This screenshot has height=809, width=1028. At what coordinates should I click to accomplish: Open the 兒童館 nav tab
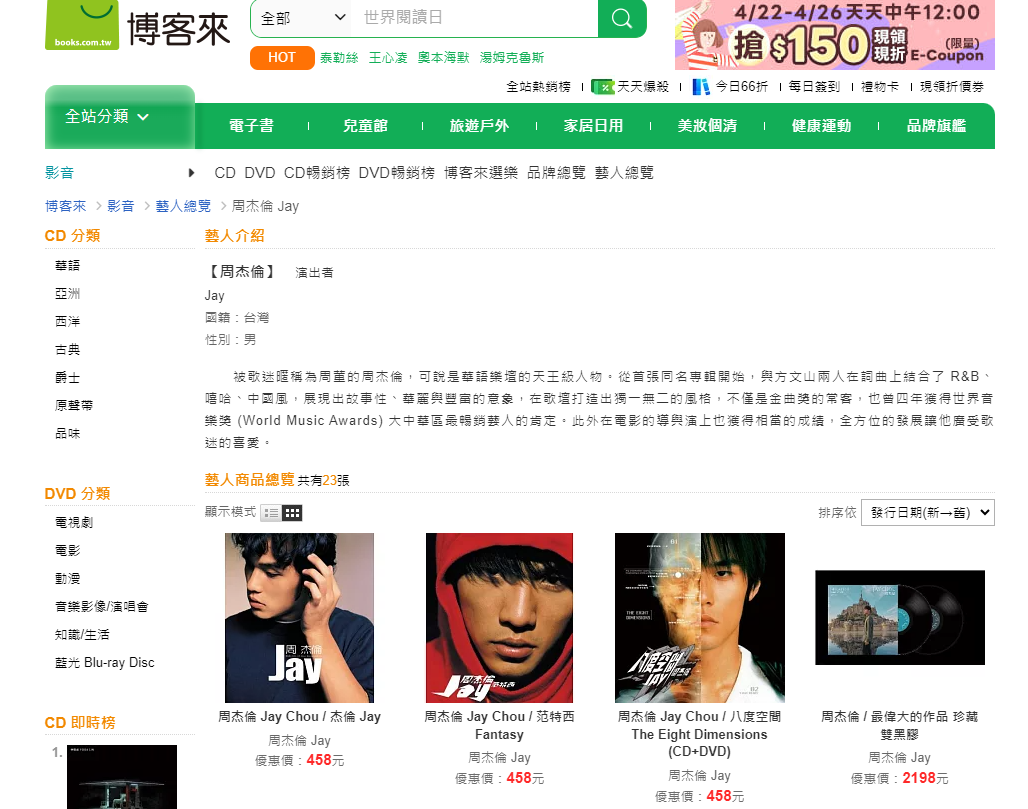click(x=365, y=126)
